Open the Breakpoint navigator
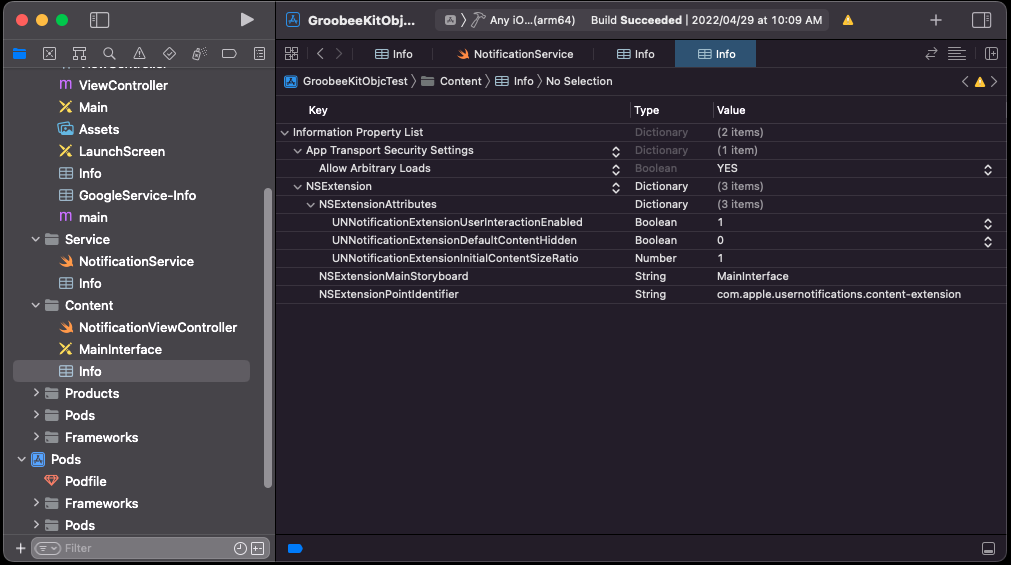 [x=229, y=54]
